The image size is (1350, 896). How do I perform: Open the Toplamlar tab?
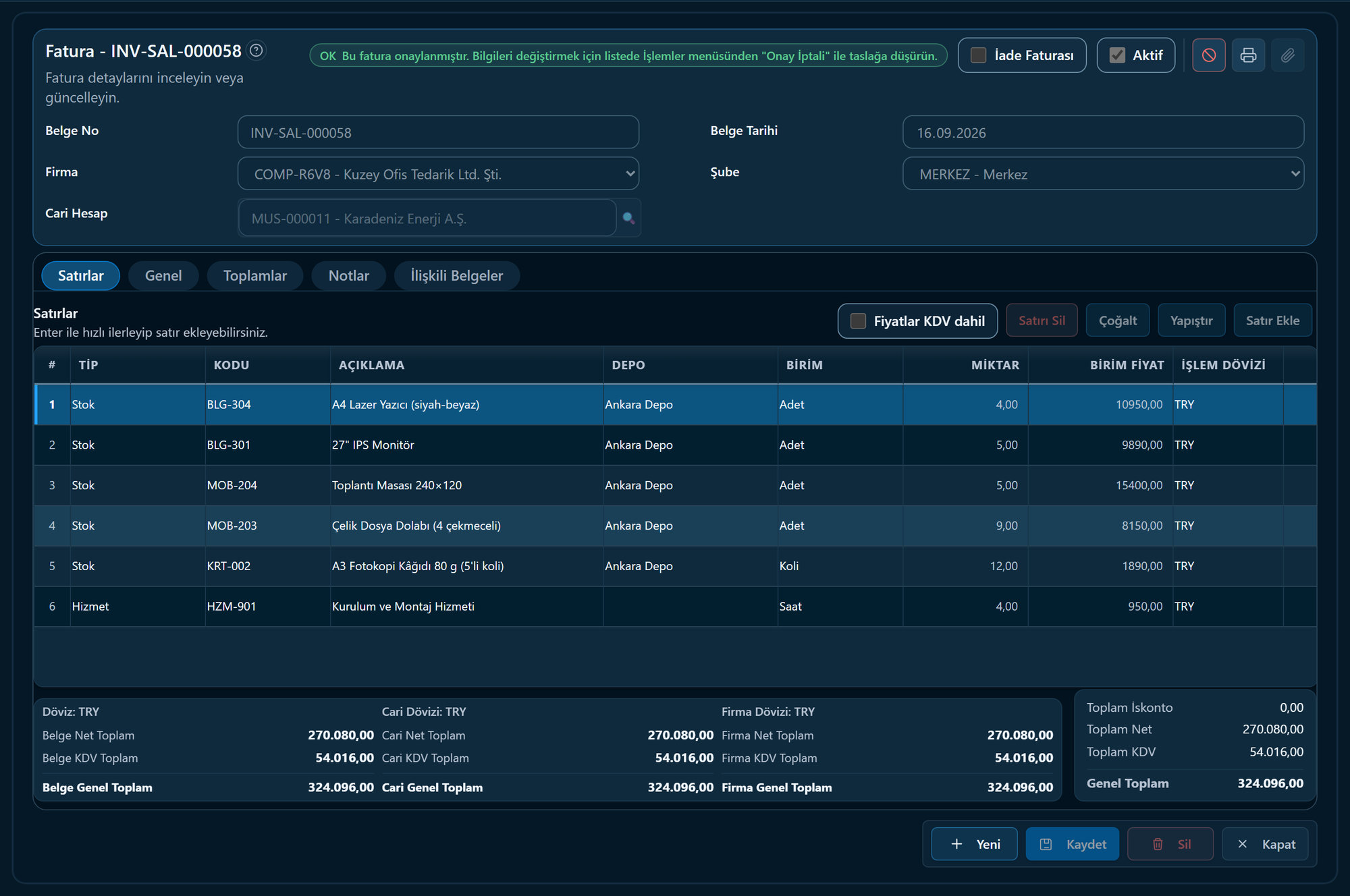(255, 276)
